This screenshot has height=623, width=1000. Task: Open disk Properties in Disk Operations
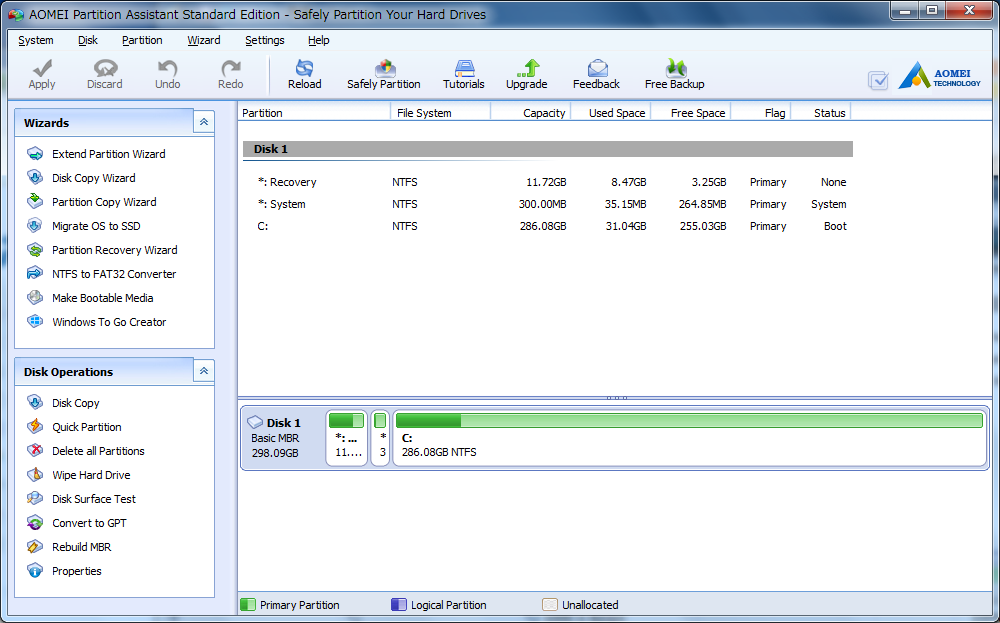tap(64, 571)
